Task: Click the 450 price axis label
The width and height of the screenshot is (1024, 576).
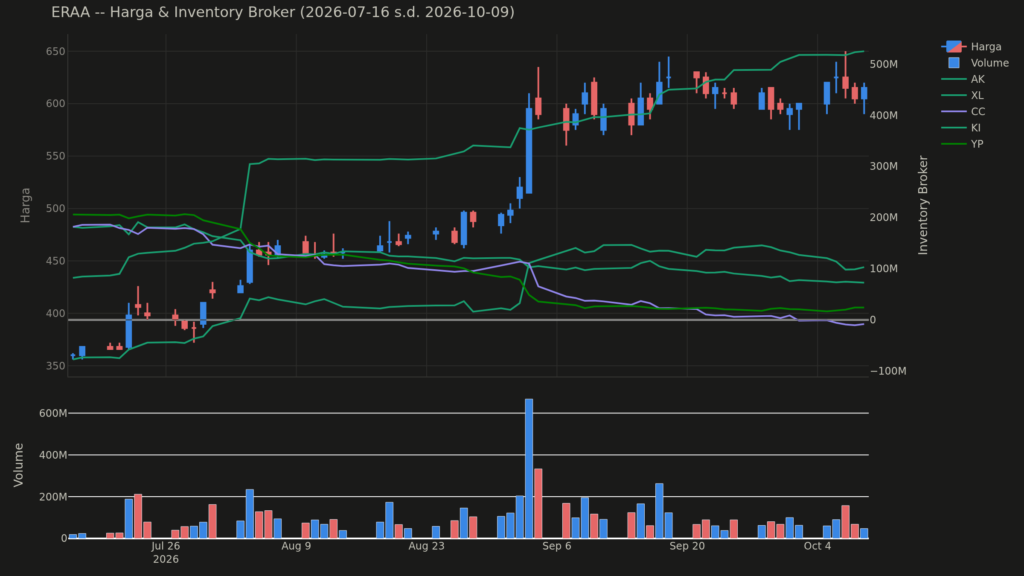Action: point(56,261)
